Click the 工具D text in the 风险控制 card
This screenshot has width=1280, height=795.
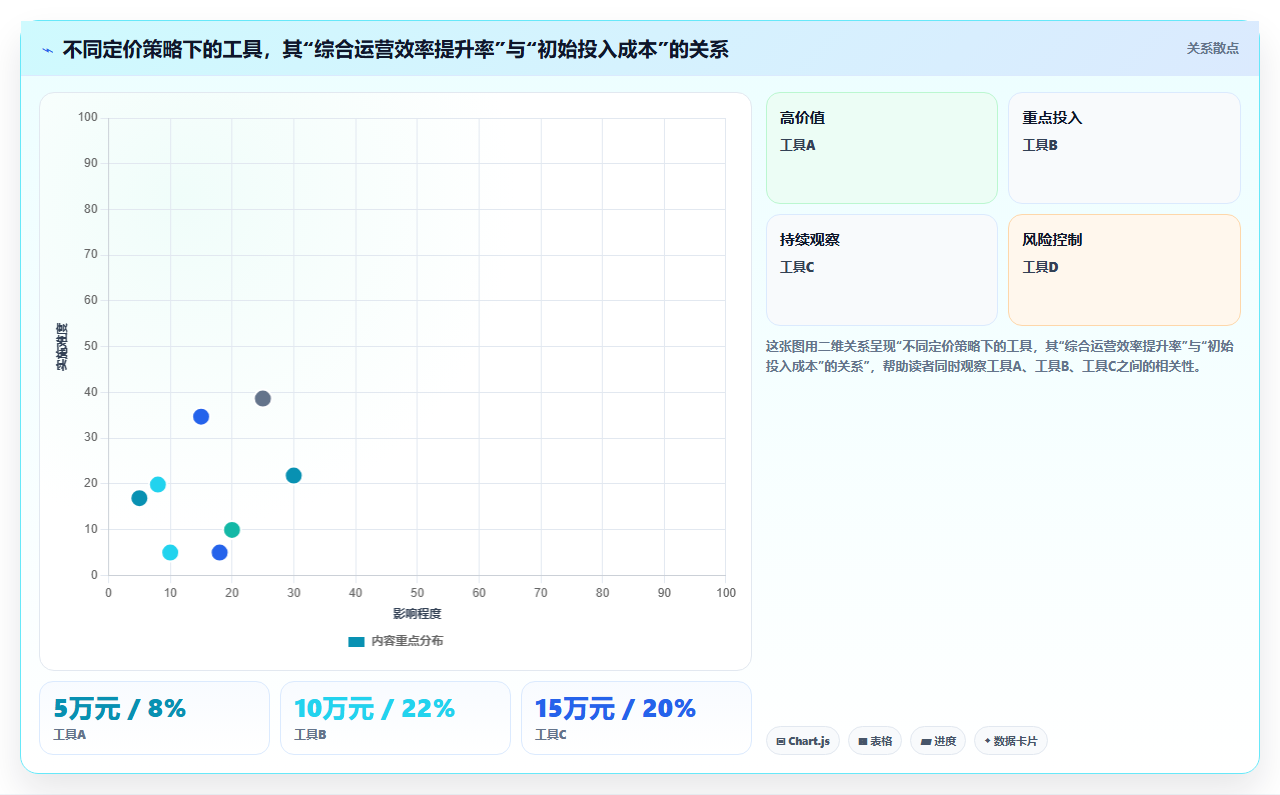1040,267
